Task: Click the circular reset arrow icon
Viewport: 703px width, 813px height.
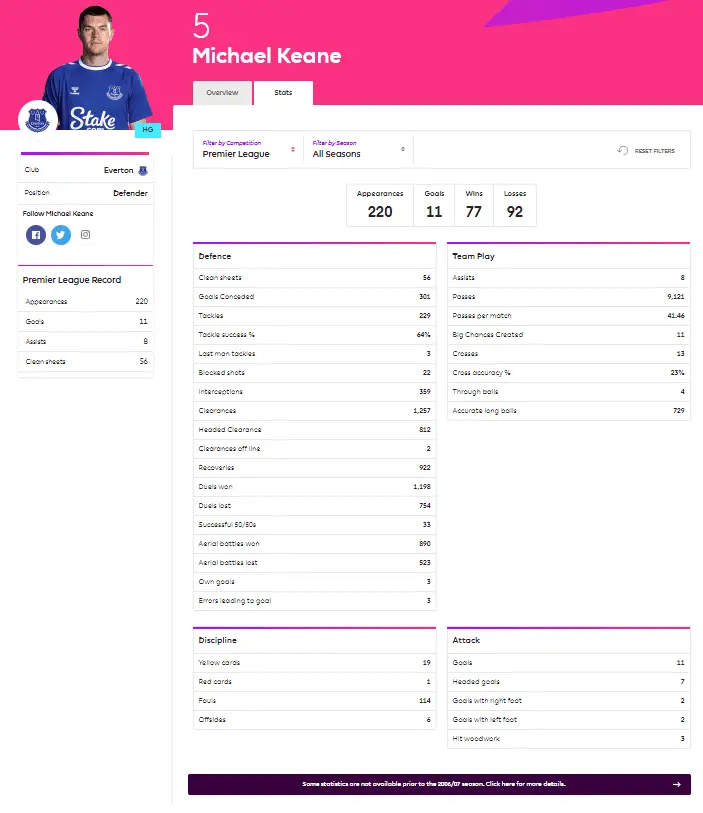Action: [622, 151]
